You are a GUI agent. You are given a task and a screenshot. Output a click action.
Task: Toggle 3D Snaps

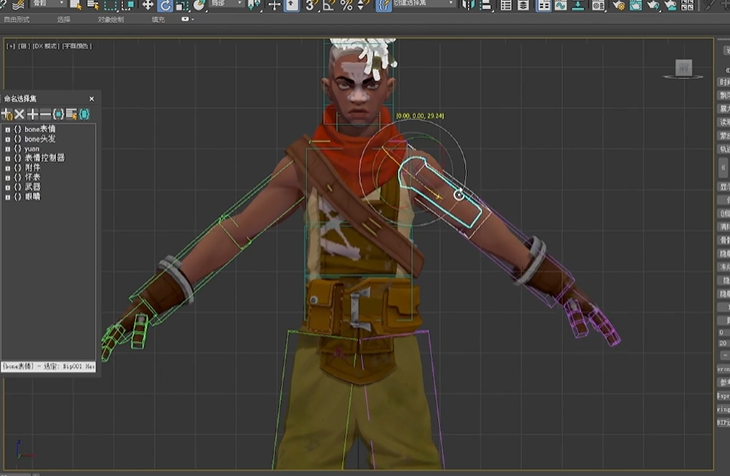click(x=311, y=5)
